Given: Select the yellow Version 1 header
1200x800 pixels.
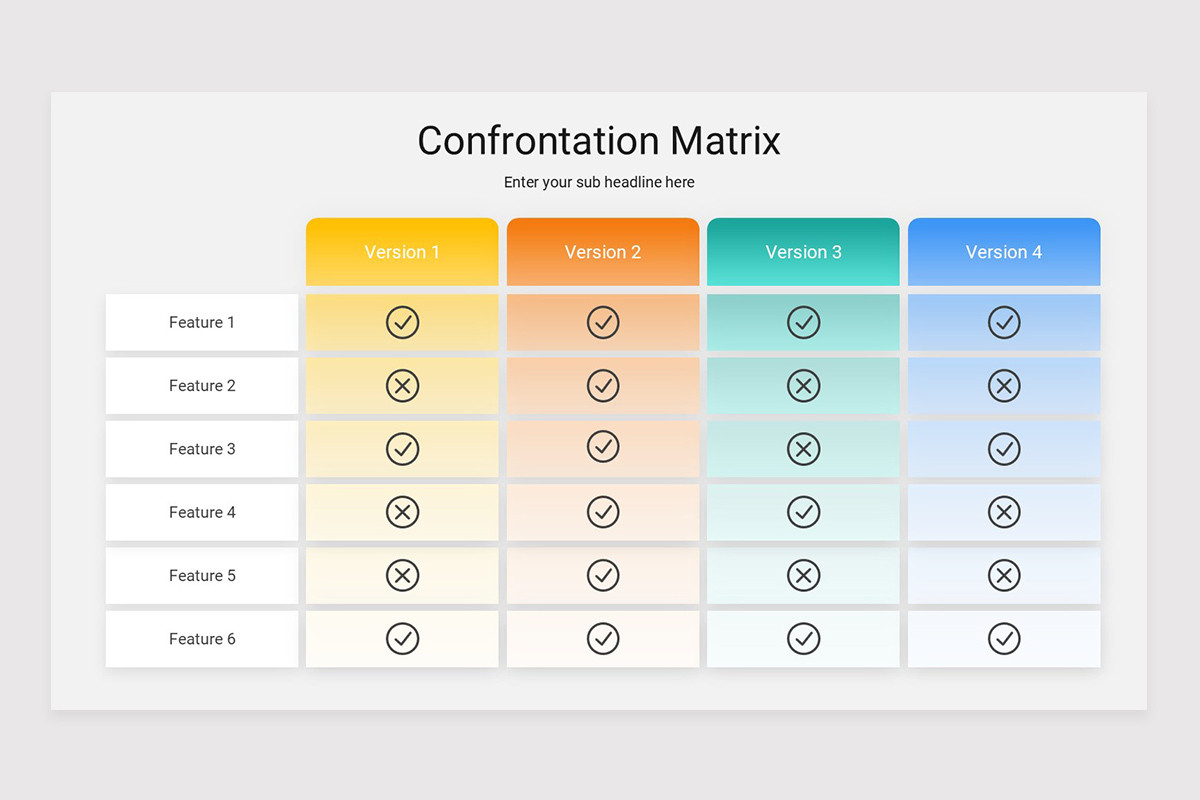Looking at the screenshot, I should [x=402, y=252].
